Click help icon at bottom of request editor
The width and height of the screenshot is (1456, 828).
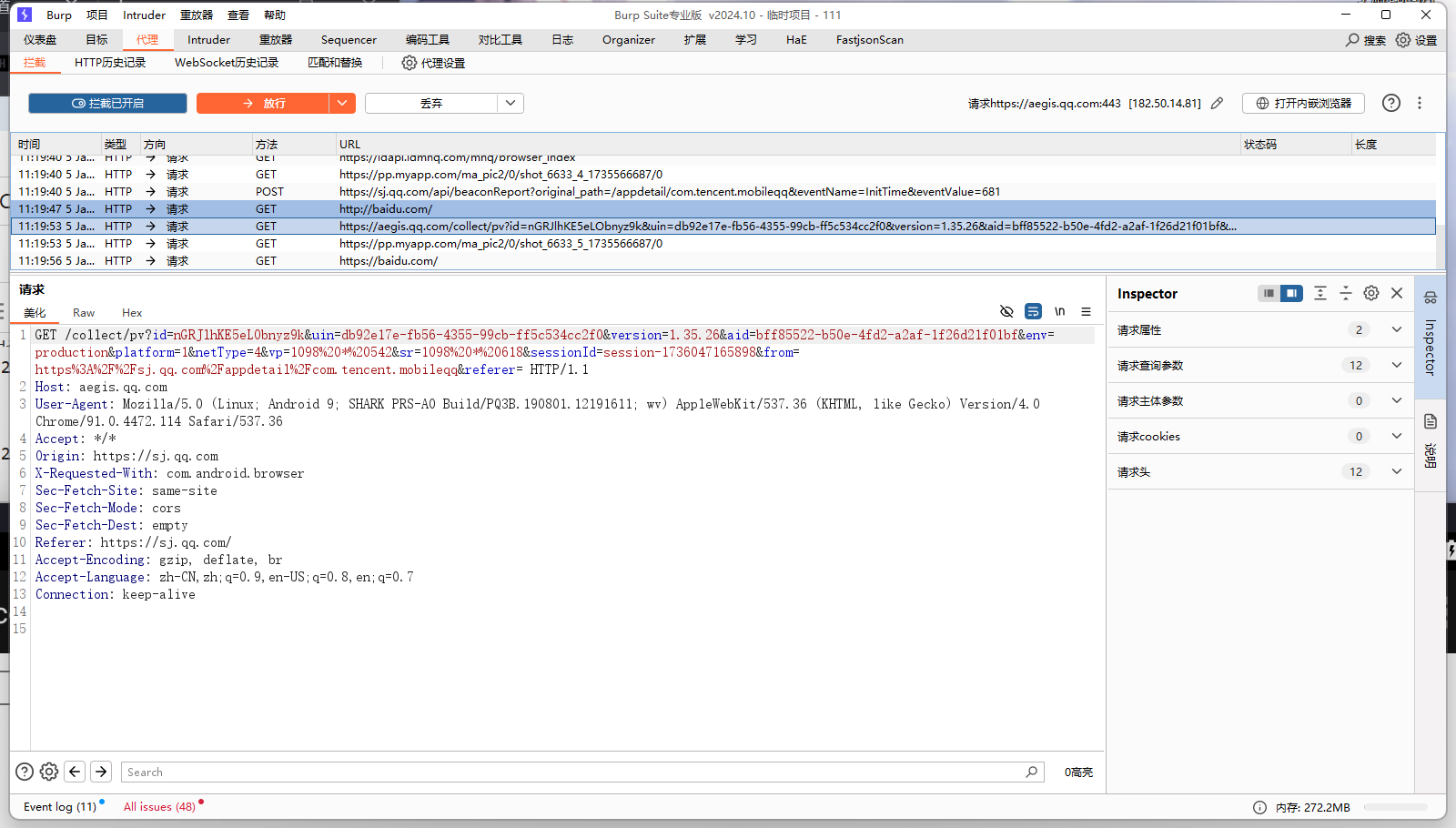pos(25,772)
